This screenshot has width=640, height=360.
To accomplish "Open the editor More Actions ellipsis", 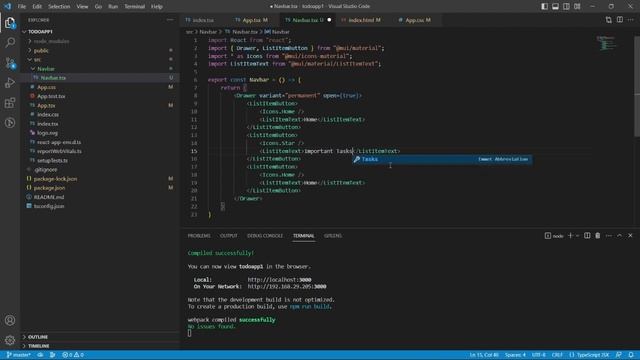I will 631,20.
